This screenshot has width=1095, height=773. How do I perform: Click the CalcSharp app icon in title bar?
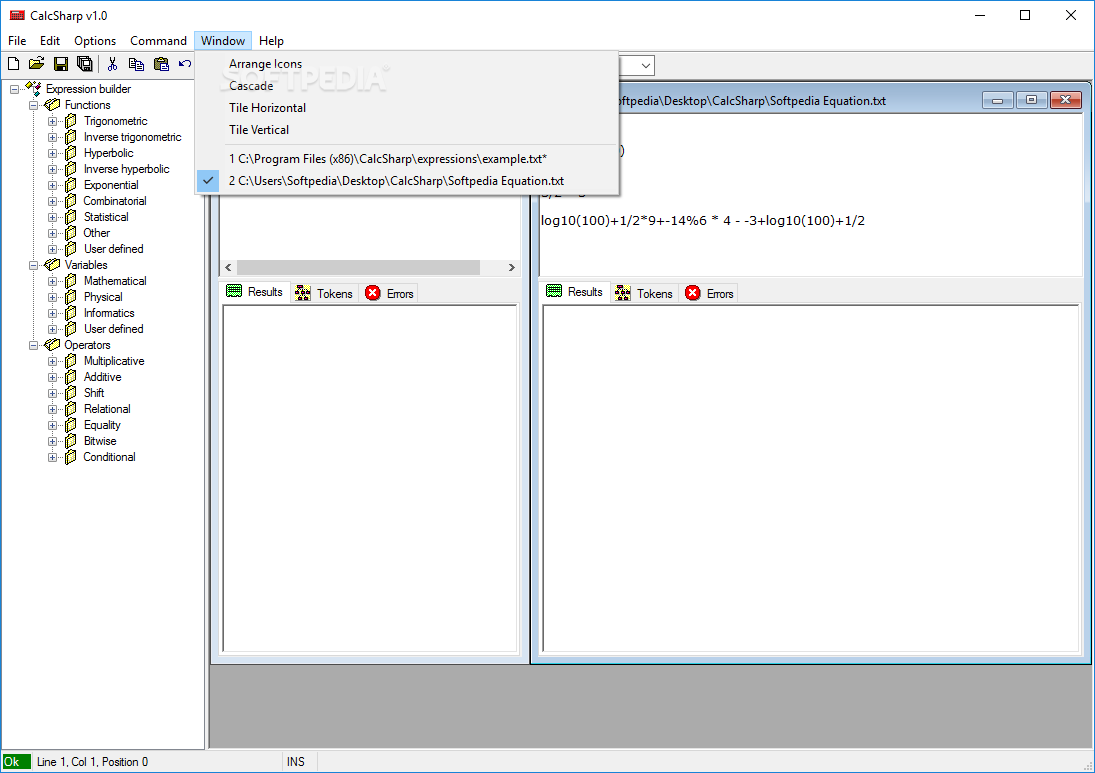coord(17,15)
